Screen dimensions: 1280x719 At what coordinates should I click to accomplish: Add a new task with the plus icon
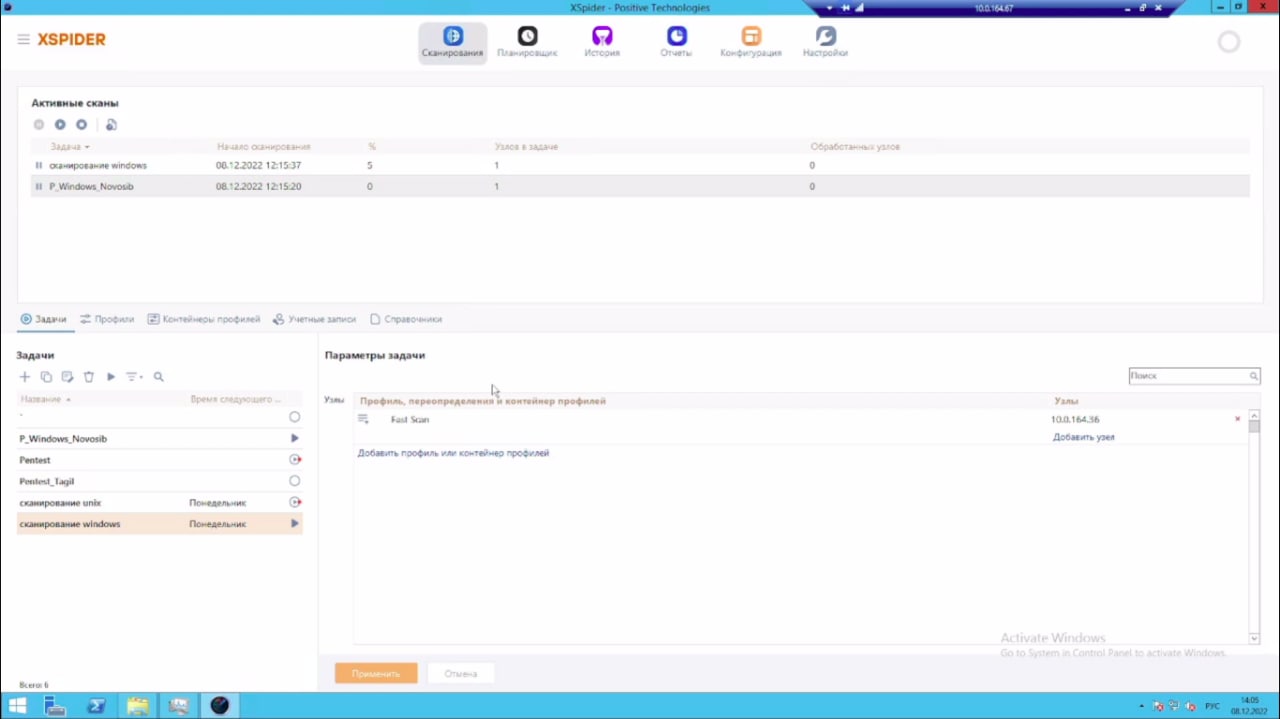(x=25, y=377)
